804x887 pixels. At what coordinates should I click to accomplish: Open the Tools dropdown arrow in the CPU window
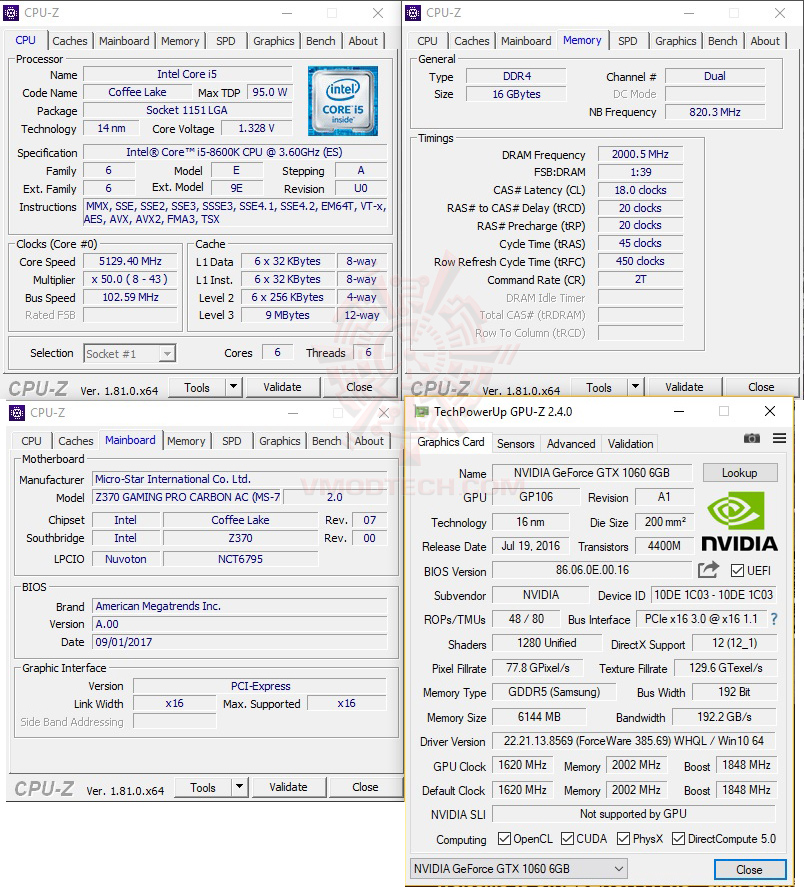[x=233, y=387]
